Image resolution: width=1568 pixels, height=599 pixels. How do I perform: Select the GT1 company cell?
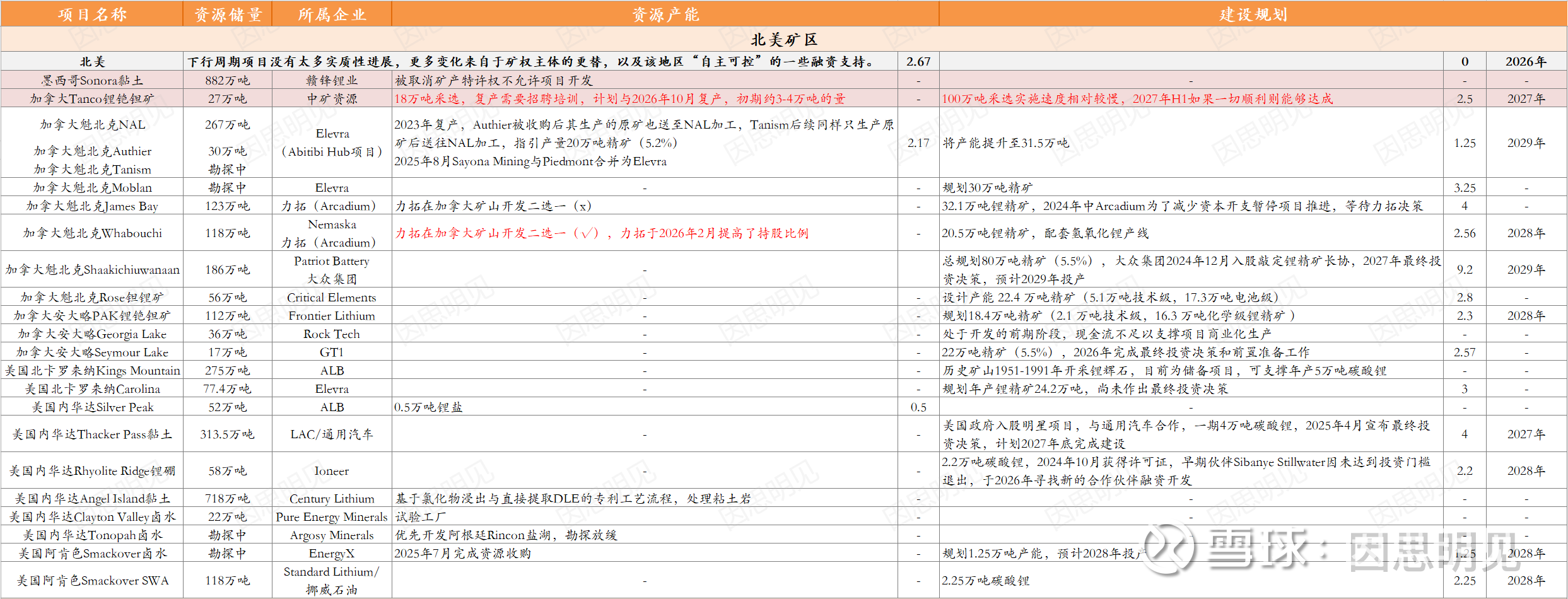[332, 352]
